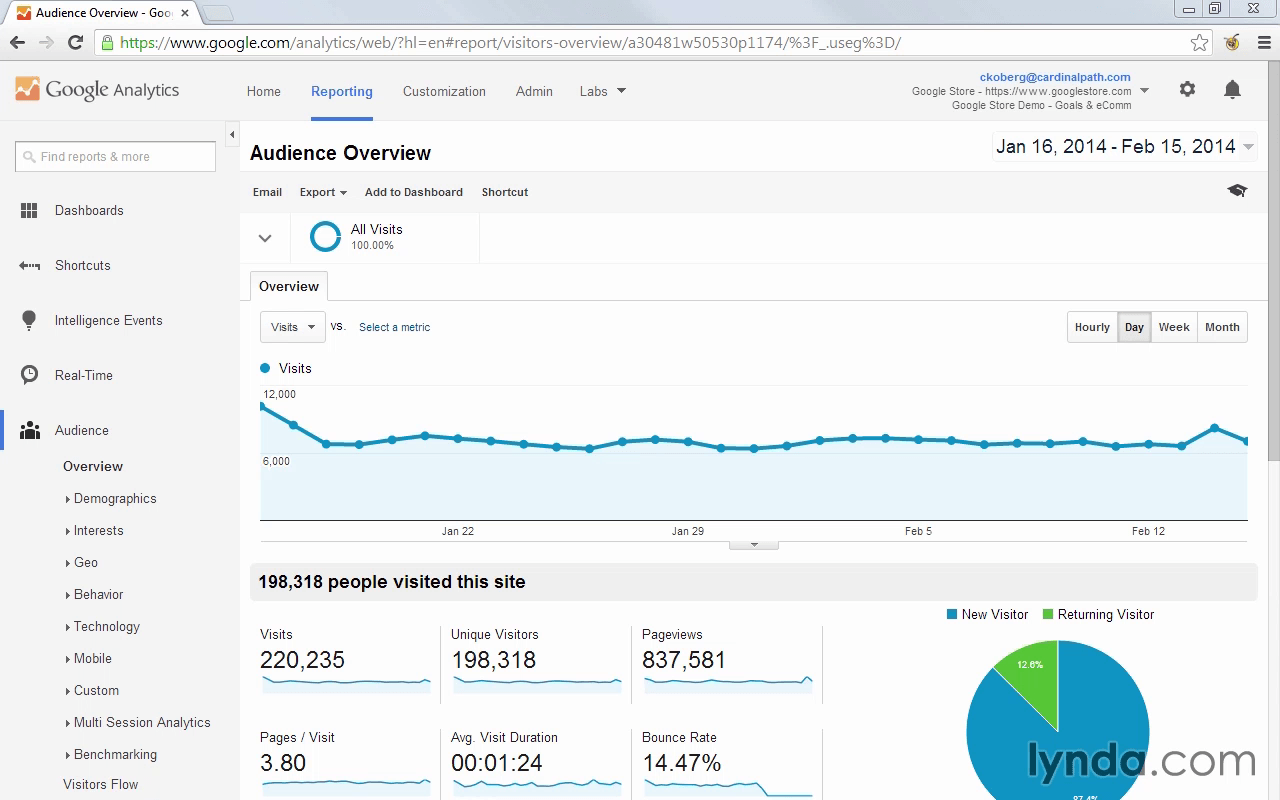
Task: Open the Admin tab
Action: [534, 91]
